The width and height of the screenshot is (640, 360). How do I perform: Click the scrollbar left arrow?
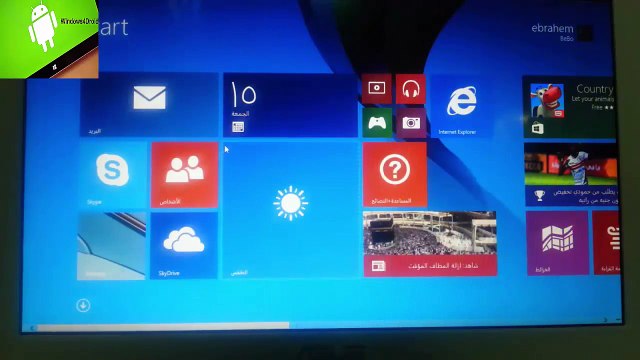(x=32, y=328)
